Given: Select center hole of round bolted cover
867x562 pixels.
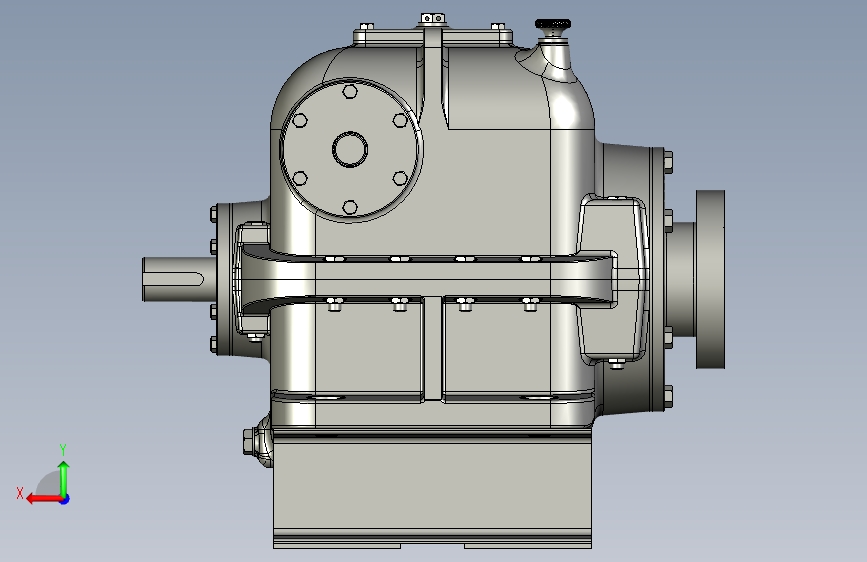Looking at the screenshot, I should 350,149.
